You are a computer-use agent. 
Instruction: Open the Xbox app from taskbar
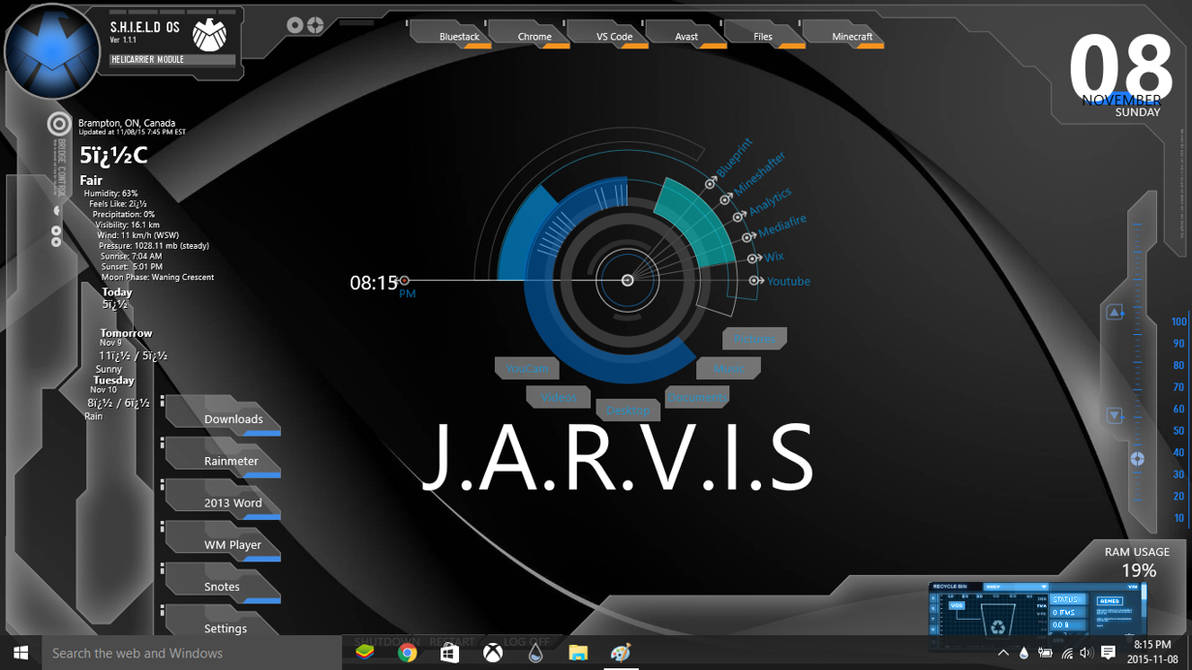493,653
